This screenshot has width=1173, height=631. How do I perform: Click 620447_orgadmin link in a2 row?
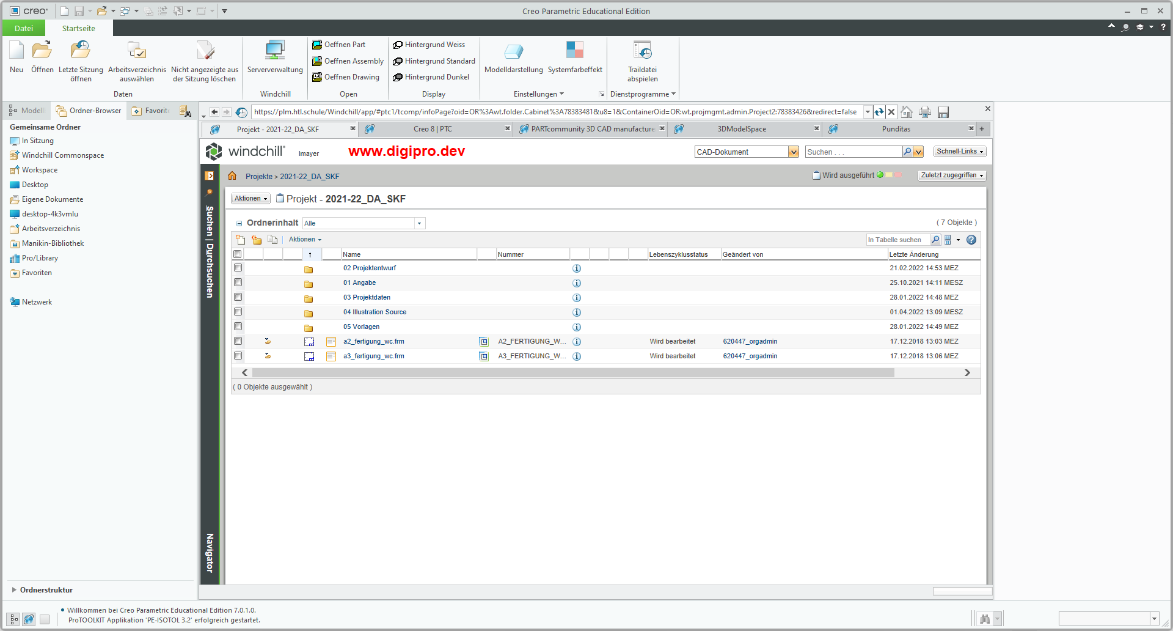point(750,341)
